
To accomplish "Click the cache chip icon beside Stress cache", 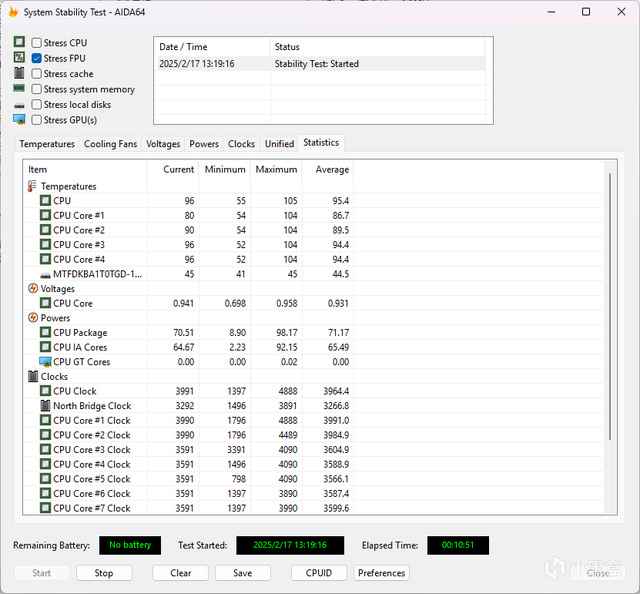I will tap(19, 73).
